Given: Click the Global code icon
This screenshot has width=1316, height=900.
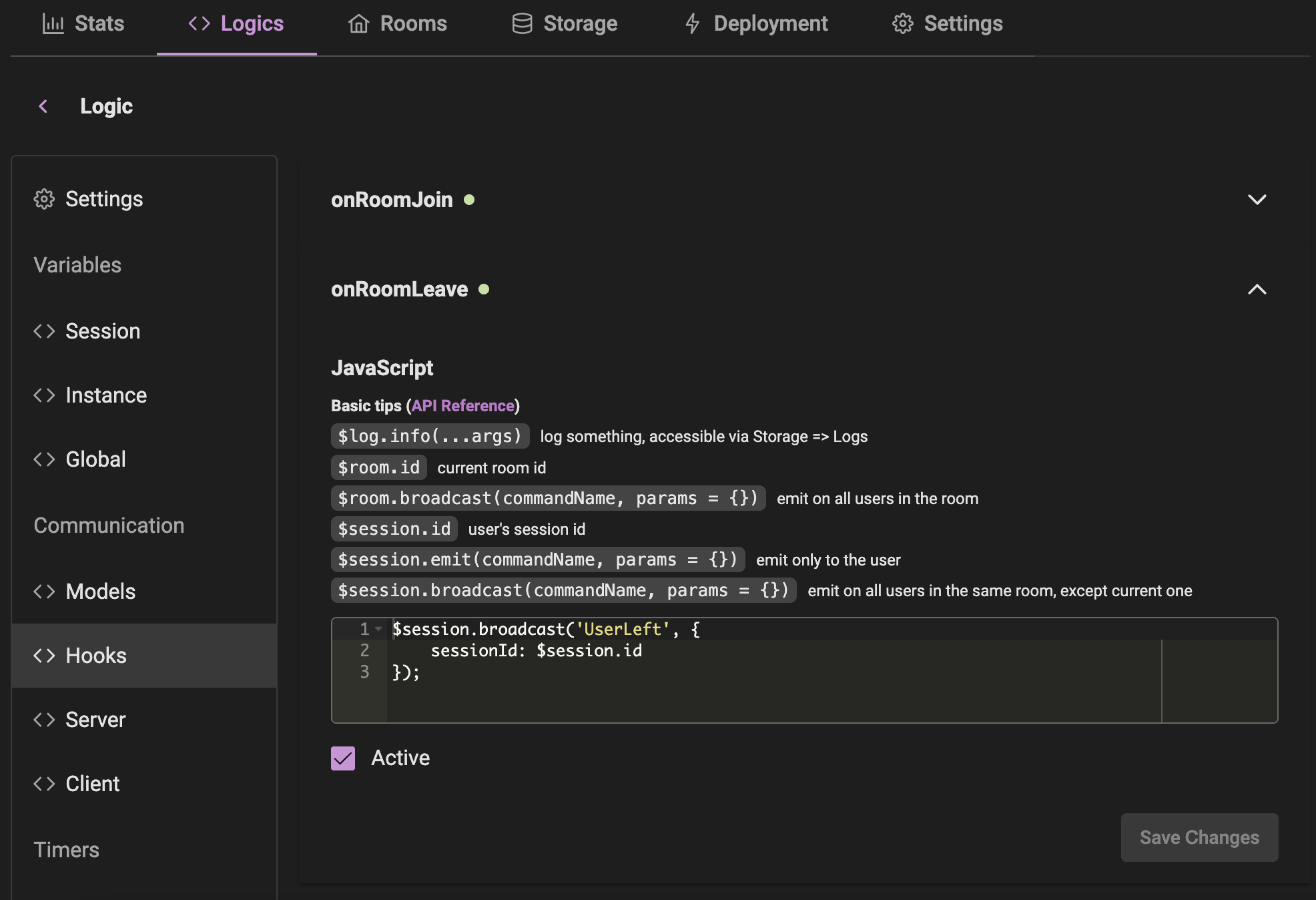Looking at the screenshot, I should (44, 459).
